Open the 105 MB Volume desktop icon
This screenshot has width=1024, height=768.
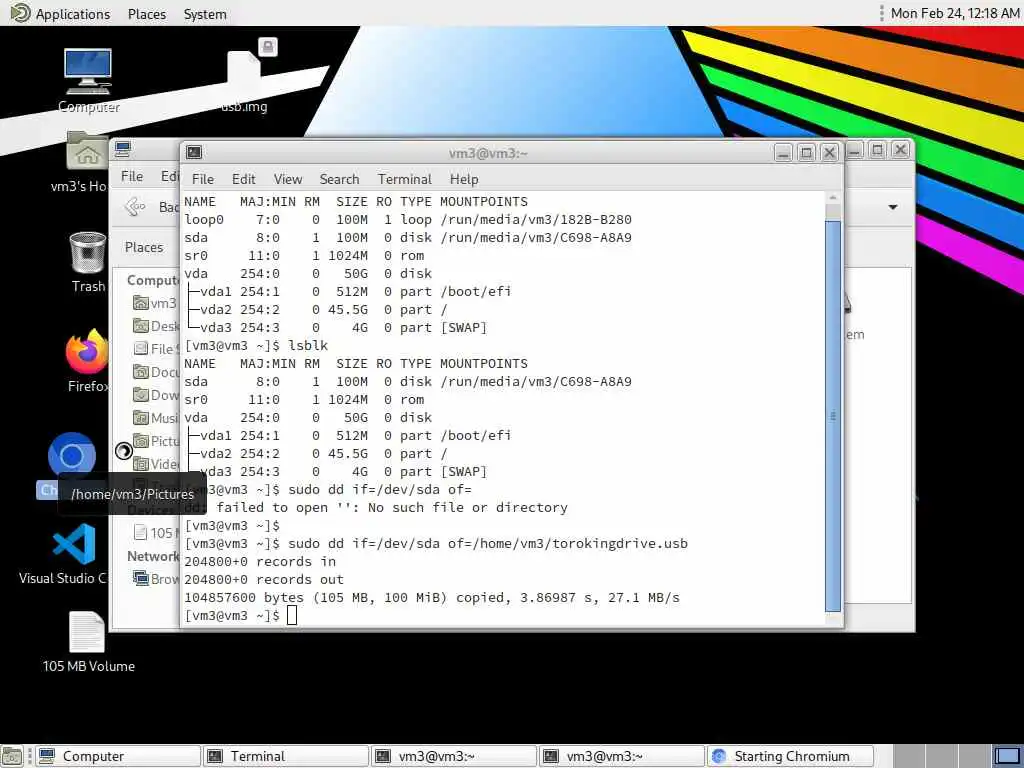coord(87,632)
